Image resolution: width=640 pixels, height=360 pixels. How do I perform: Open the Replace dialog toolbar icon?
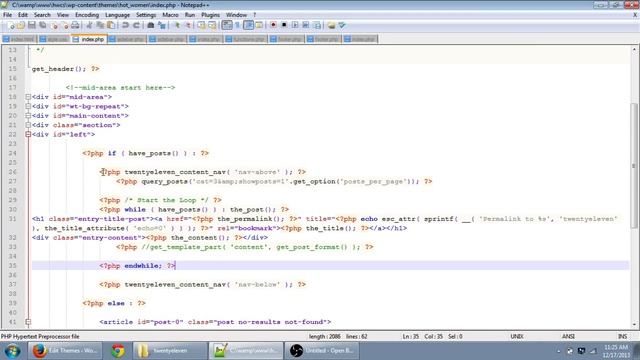[x=162, y=25]
